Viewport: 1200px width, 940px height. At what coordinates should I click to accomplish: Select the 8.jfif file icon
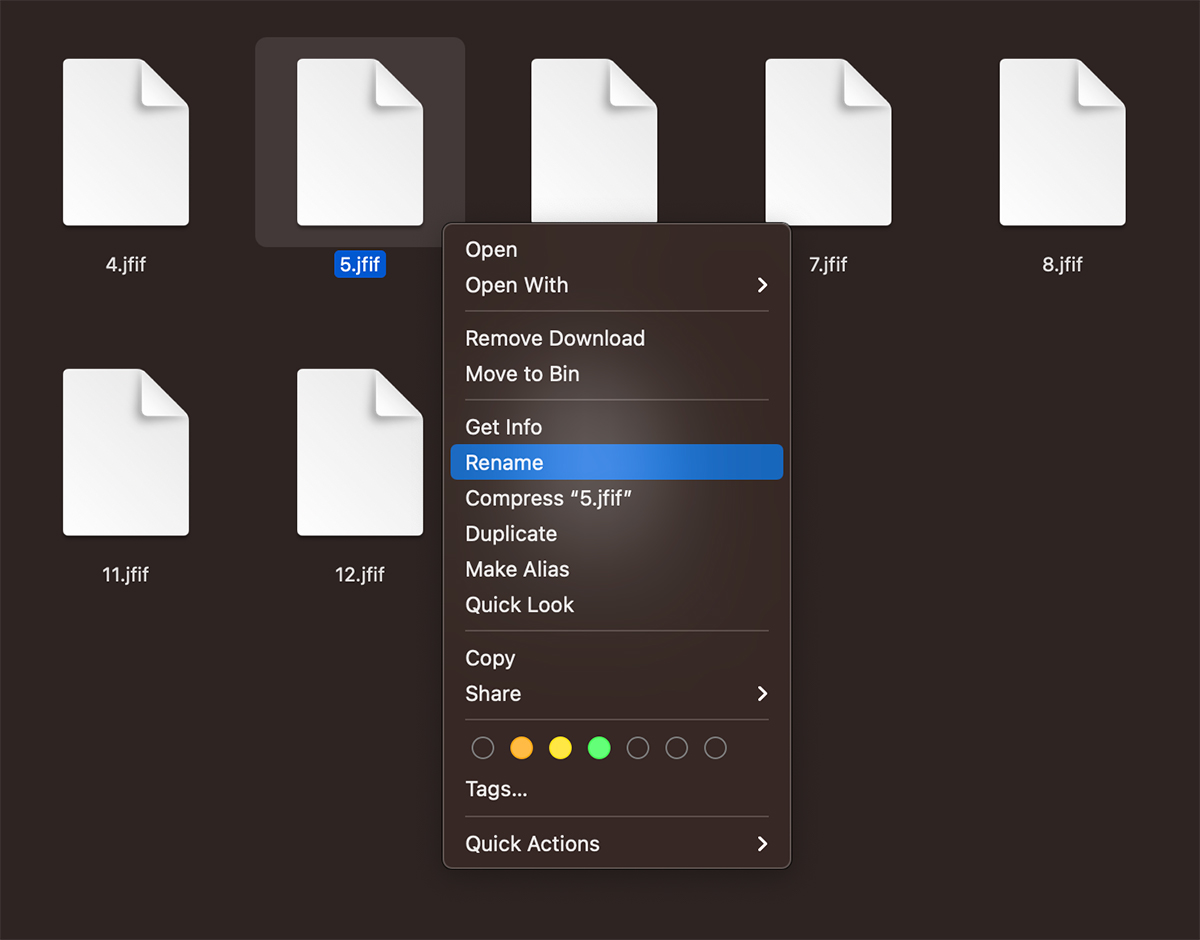tap(1062, 142)
